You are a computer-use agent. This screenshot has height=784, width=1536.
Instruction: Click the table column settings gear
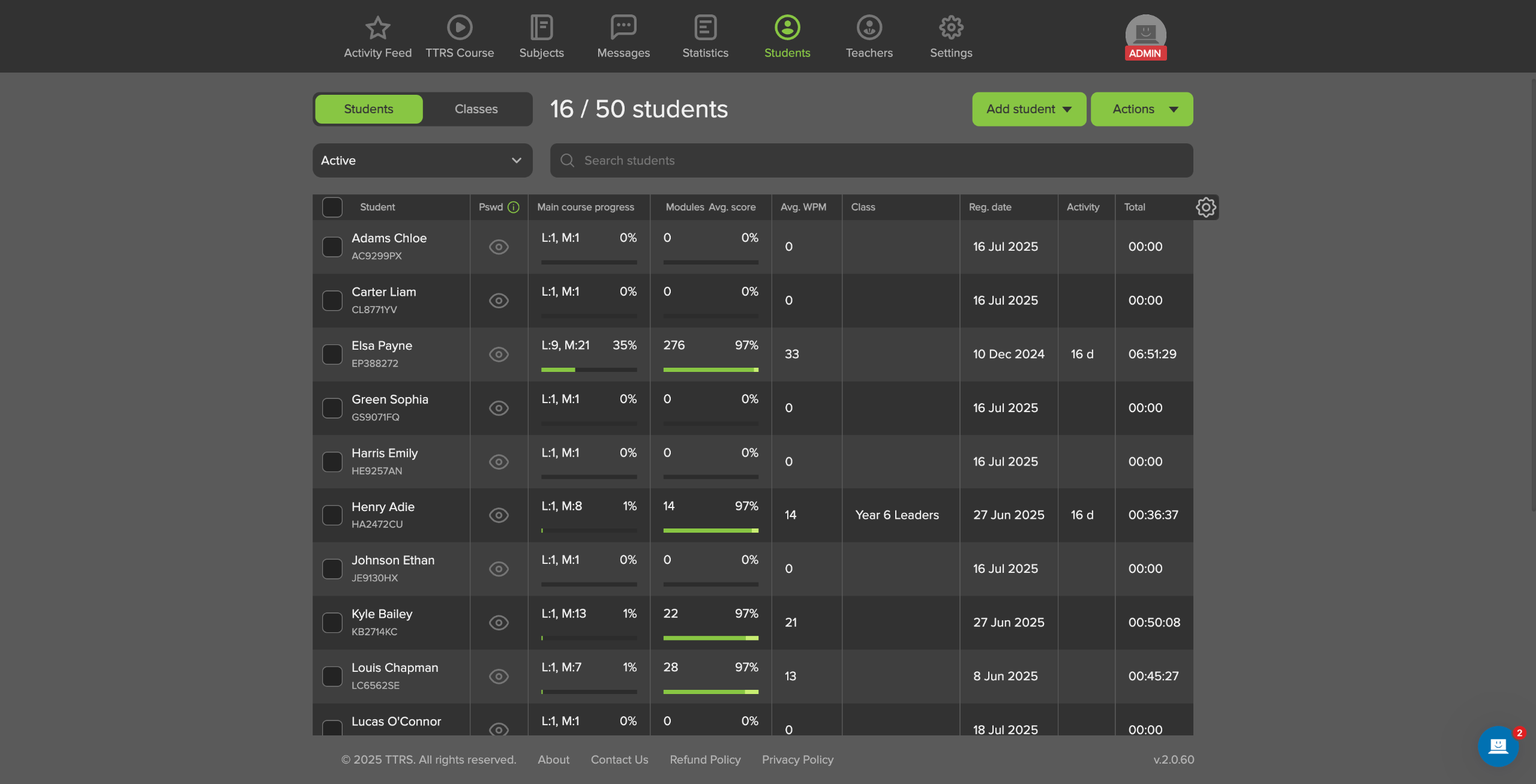pyautogui.click(x=1205, y=208)
